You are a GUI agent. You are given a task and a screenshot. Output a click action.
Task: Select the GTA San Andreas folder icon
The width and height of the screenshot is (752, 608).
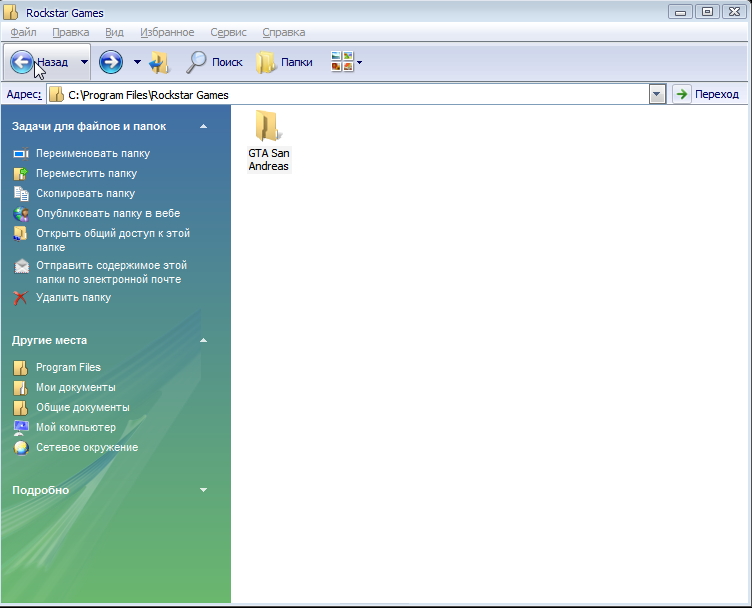point(268,126)
